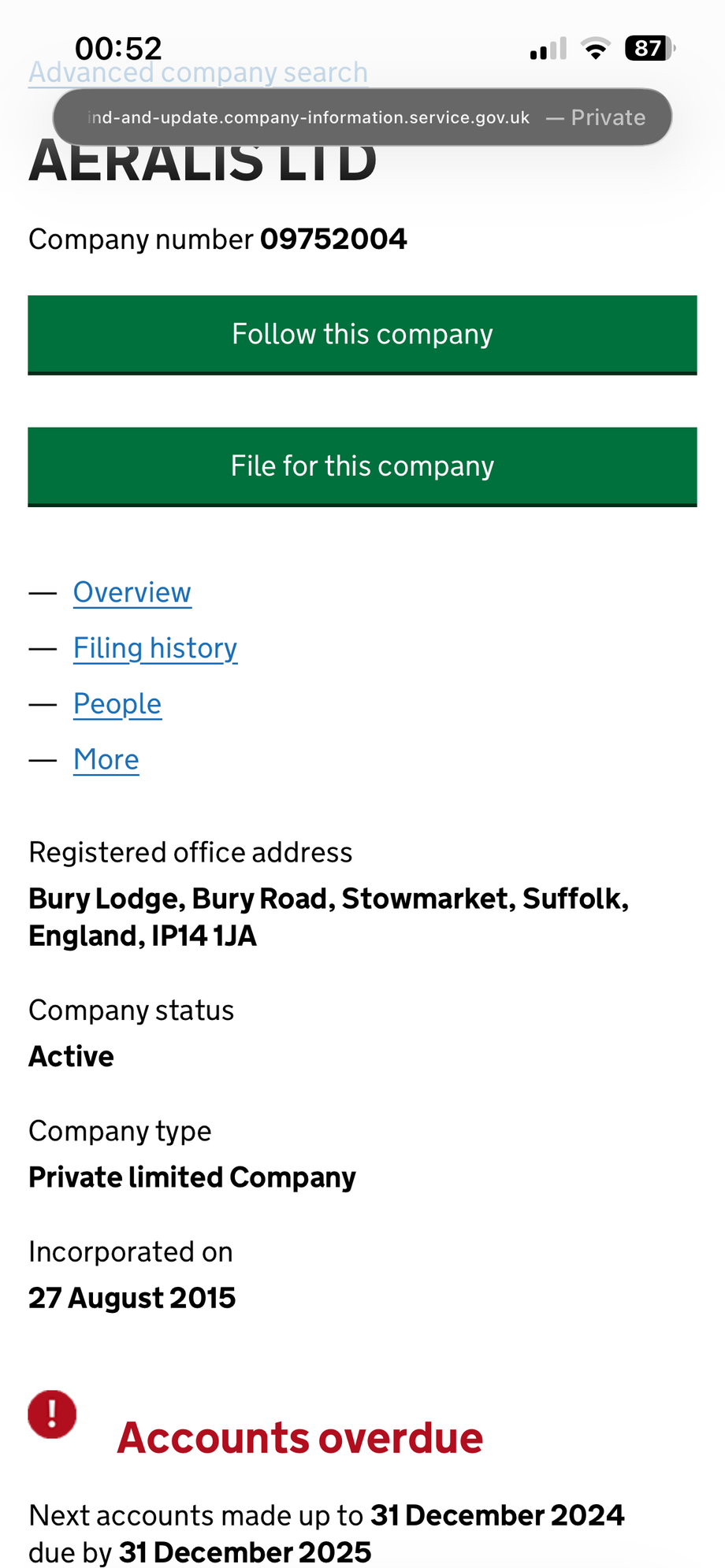Tap the status bar clock

(x=118, y=49)
